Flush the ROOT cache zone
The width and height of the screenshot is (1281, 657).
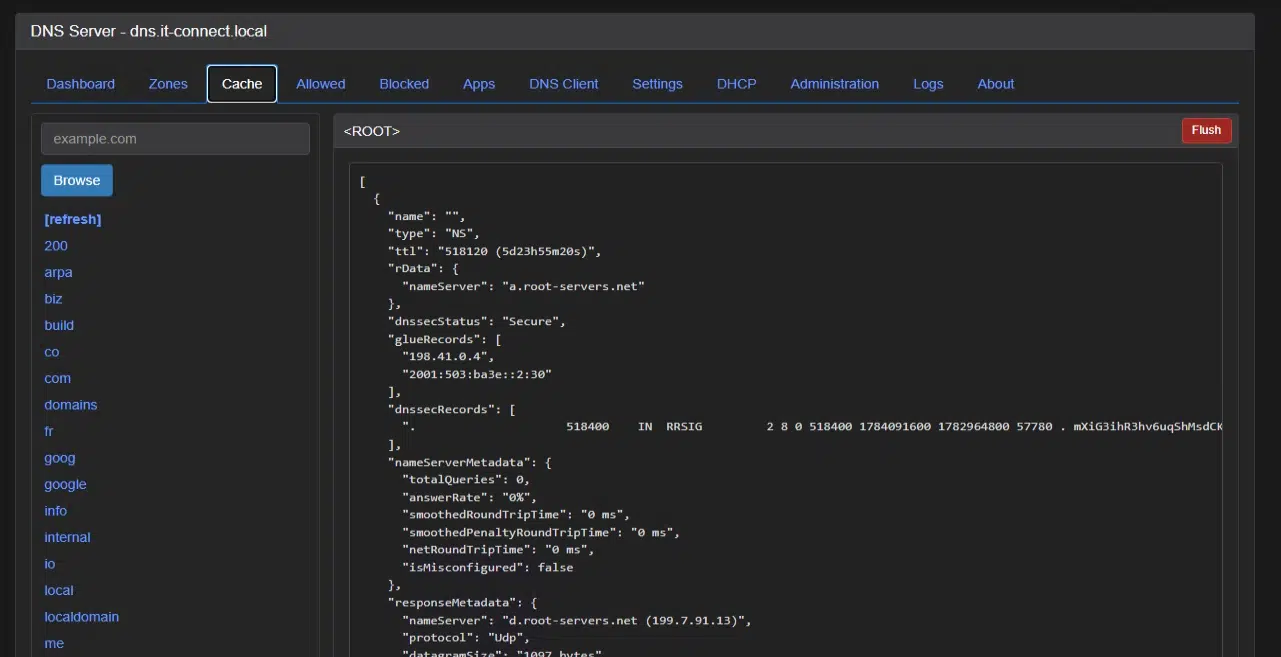point(1206,130)
